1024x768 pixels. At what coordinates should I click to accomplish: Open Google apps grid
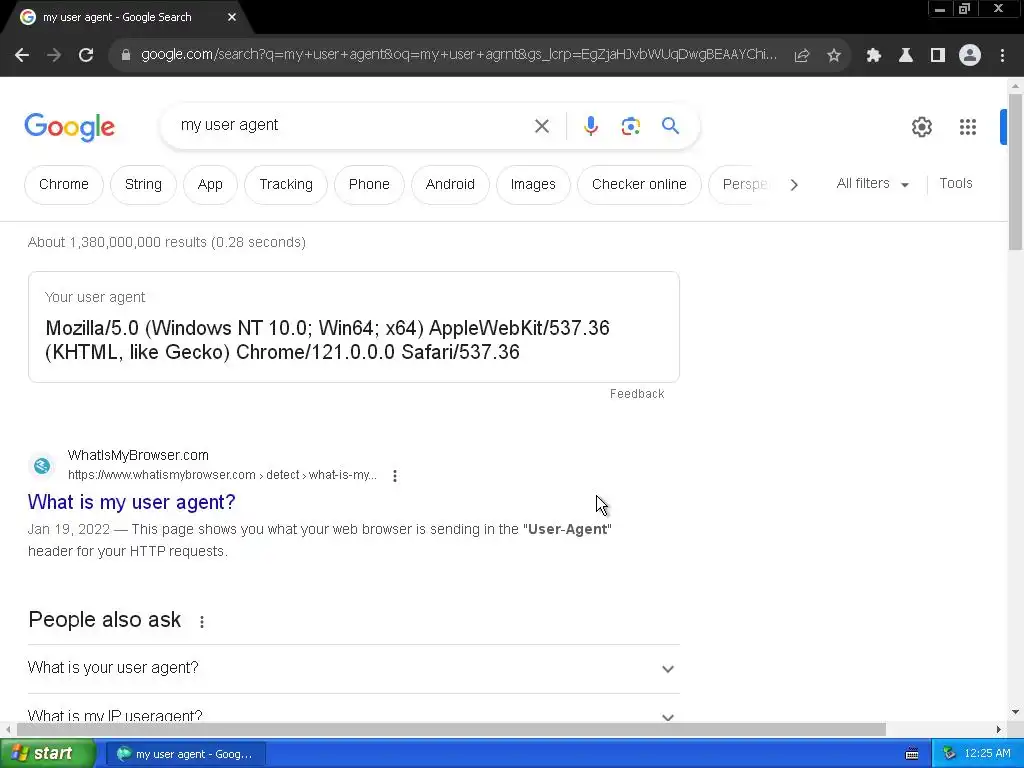968,127
